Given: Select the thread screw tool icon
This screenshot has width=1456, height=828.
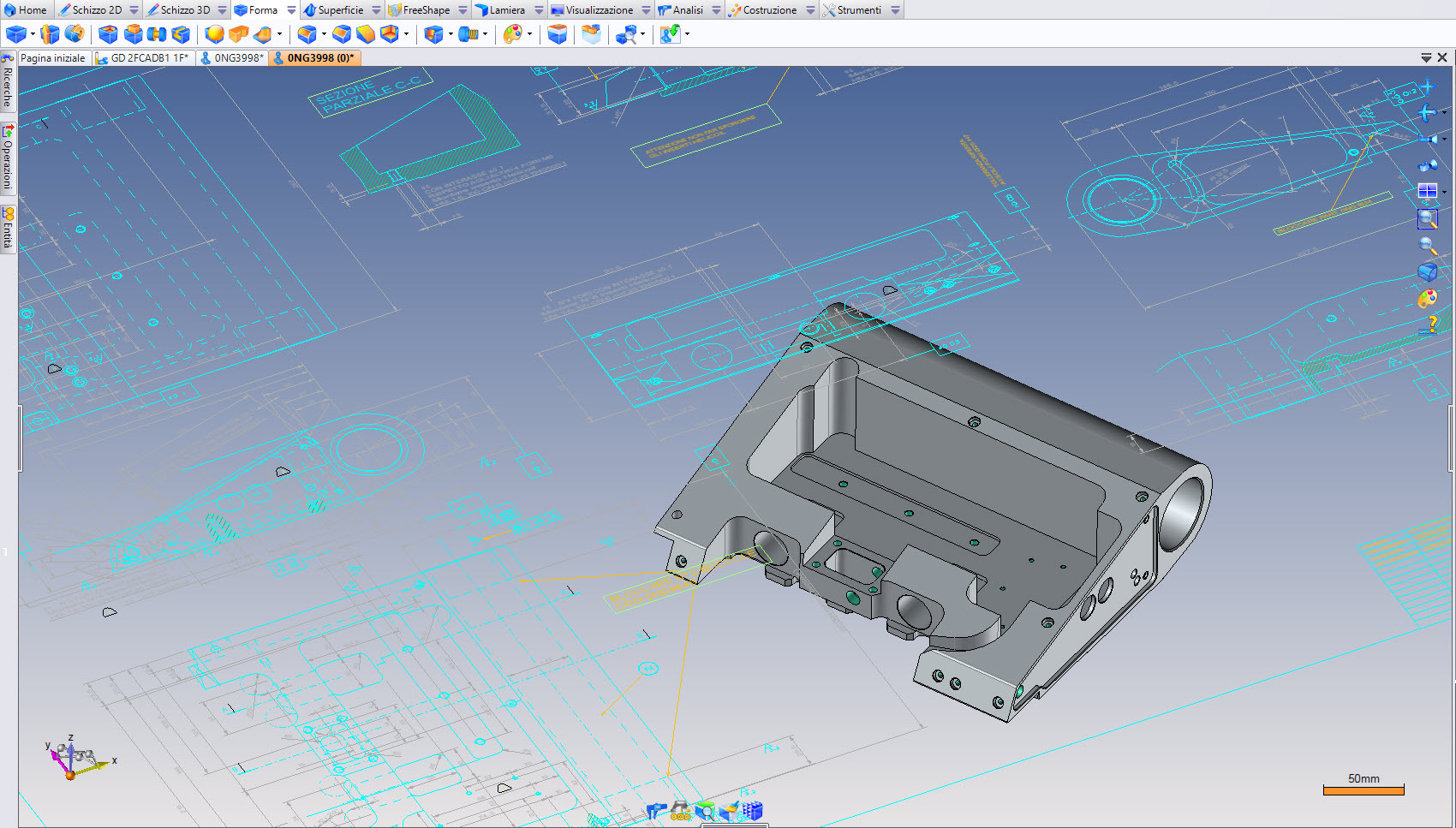Looking at the screenshot, I should click(468, 34).
